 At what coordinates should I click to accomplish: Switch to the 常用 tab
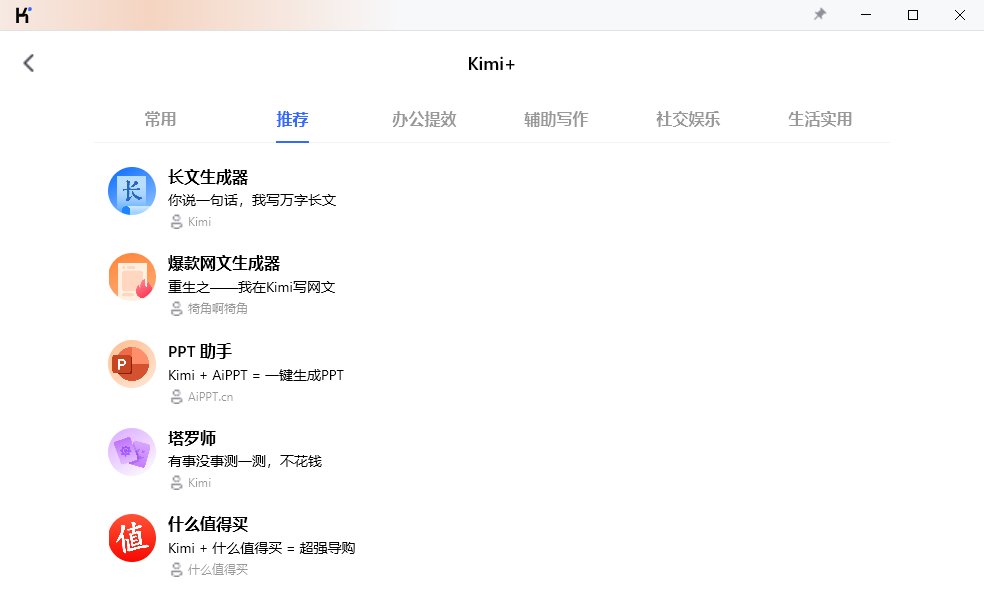pos(160,119)
